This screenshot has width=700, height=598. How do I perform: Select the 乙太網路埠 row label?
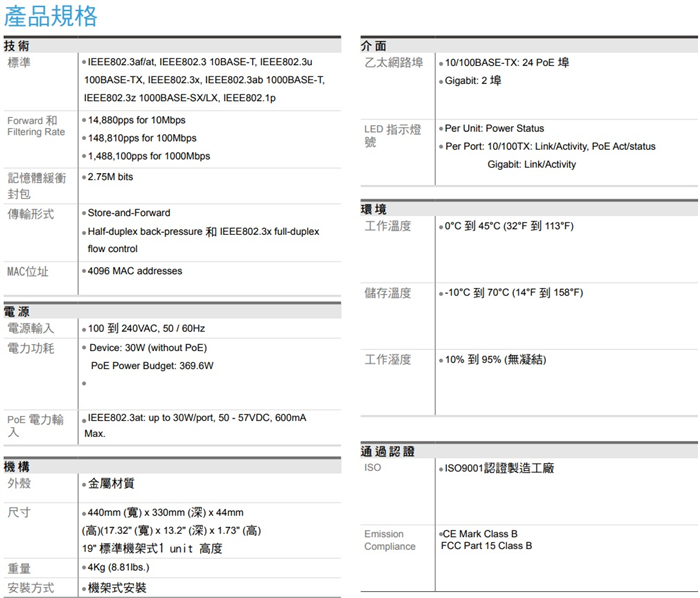point(393,63)
